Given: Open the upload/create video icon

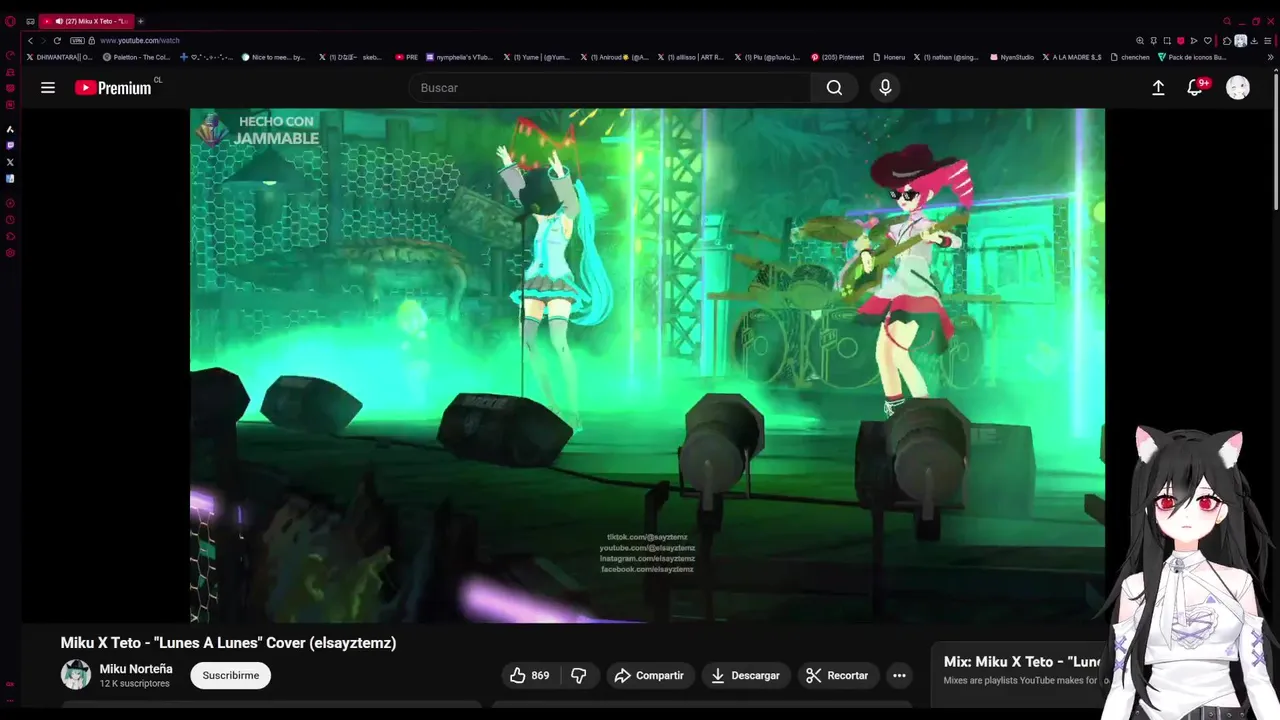Looking at the screenshot, I should [x=1158, y=88].
